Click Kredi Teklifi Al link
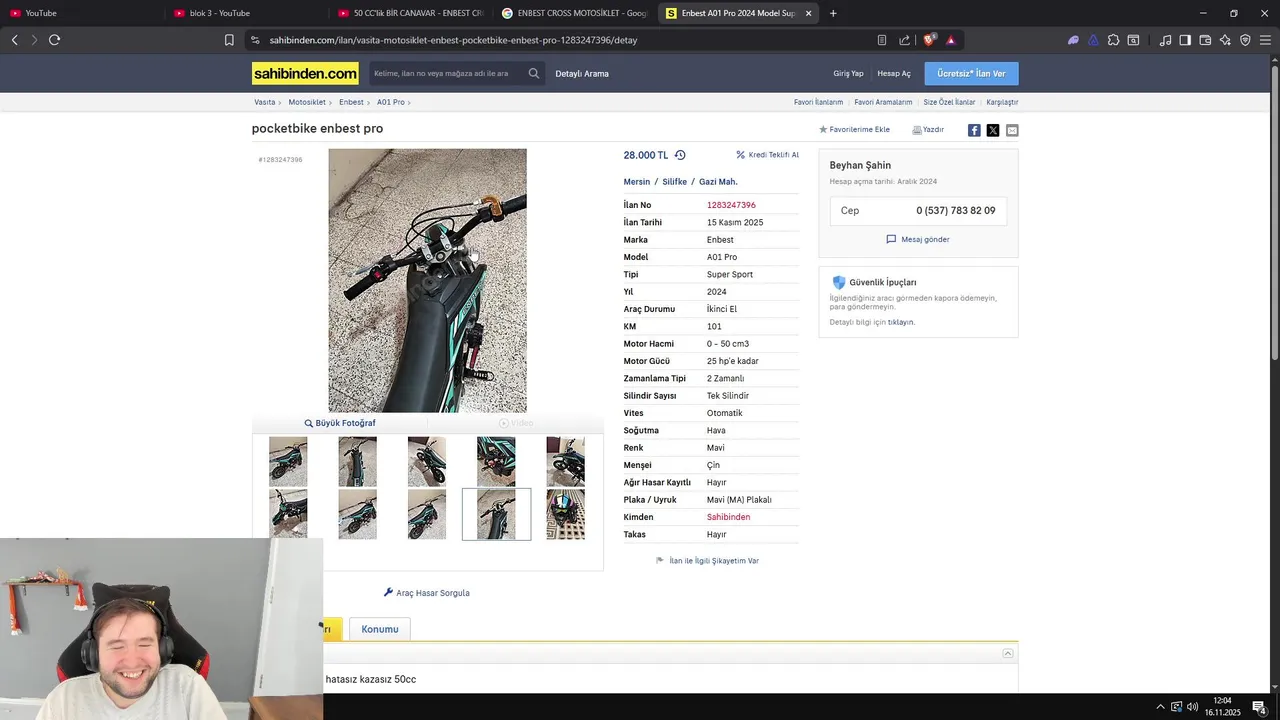Viewport: 1280px width, 720px height. [768, 155]
